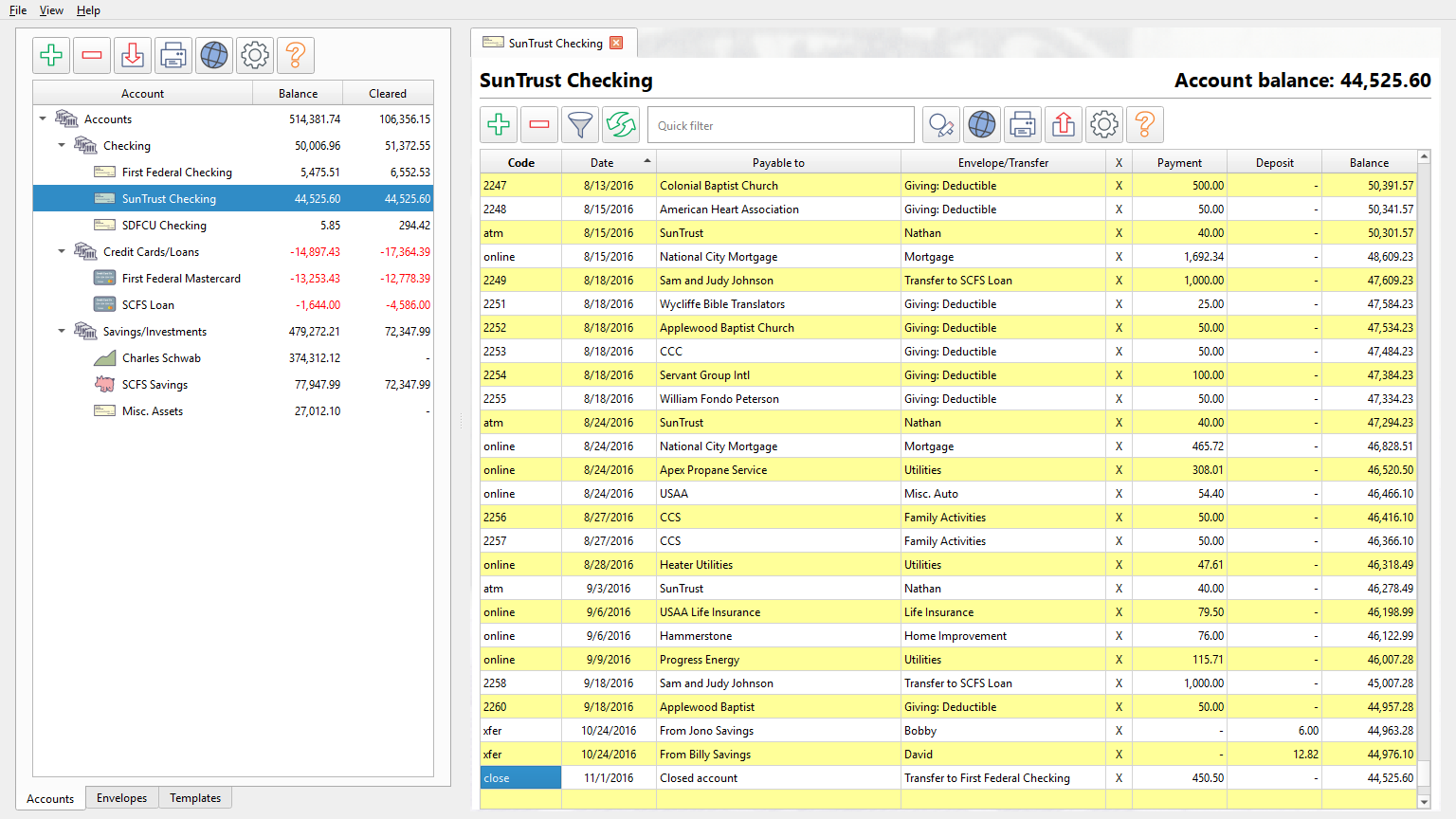Focus the Quick filter search box
Viewport: 1456px width, 819px height.
[781, 125]
